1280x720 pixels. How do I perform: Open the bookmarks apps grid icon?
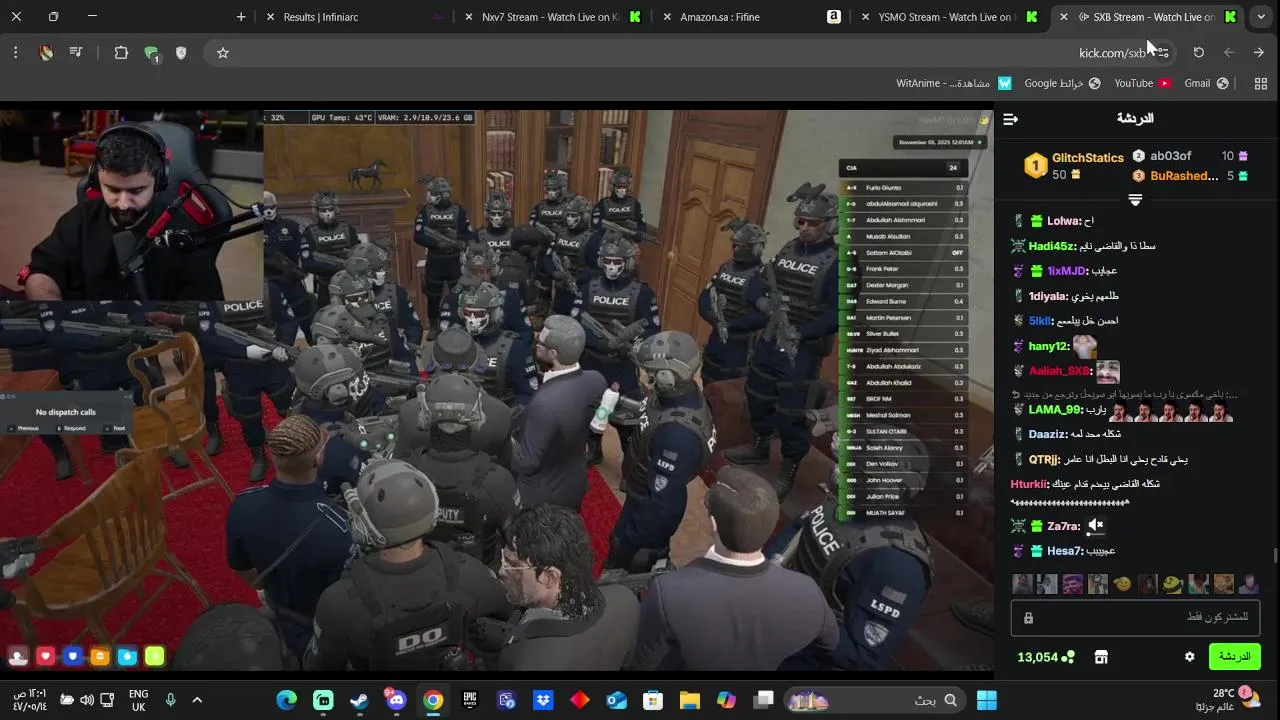(x=1260, y=84)
